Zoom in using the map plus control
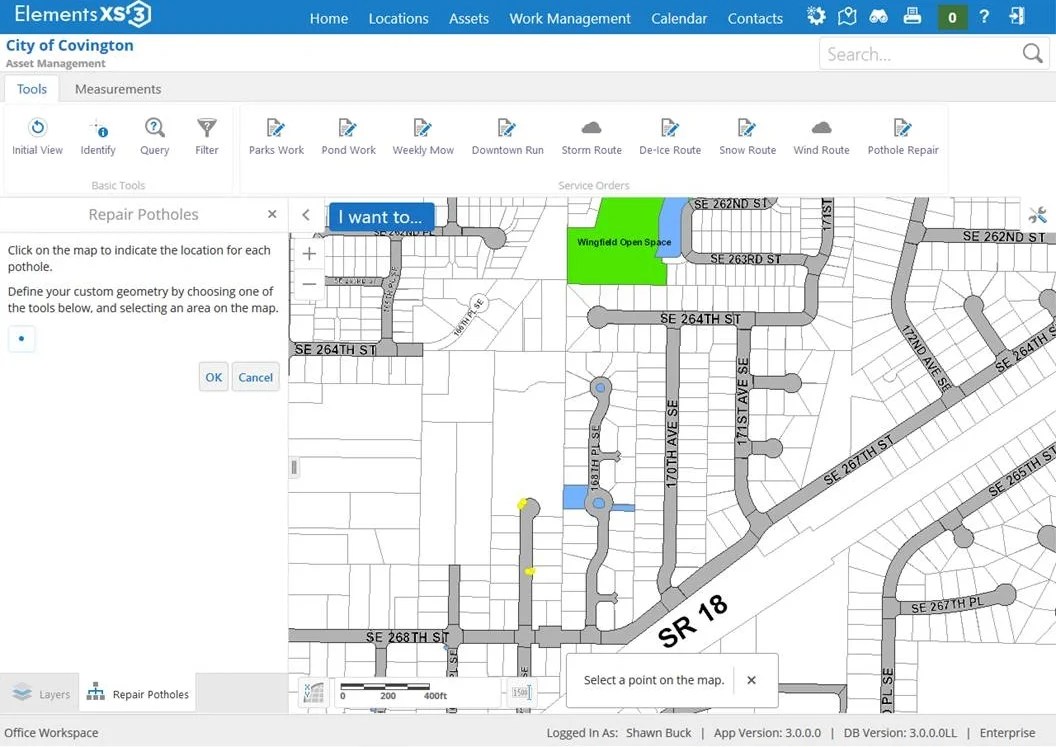Screen dimensions: 1056x747 [x=309, y=254]
